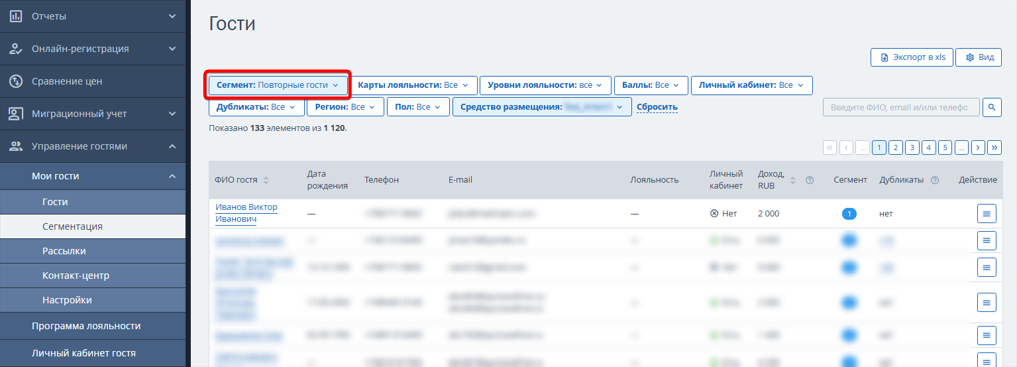Open action menu for Иванов Виктор row
The height and width of the screenshot is (367, 1017).
(986, 213)
